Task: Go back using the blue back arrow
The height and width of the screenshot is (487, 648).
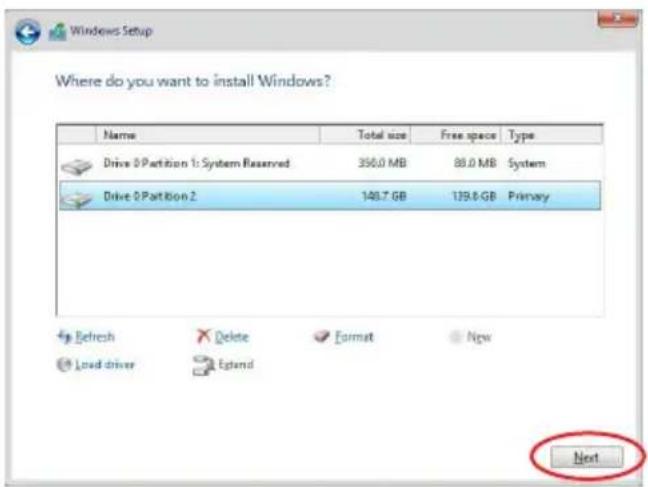Action: (28, 32)
